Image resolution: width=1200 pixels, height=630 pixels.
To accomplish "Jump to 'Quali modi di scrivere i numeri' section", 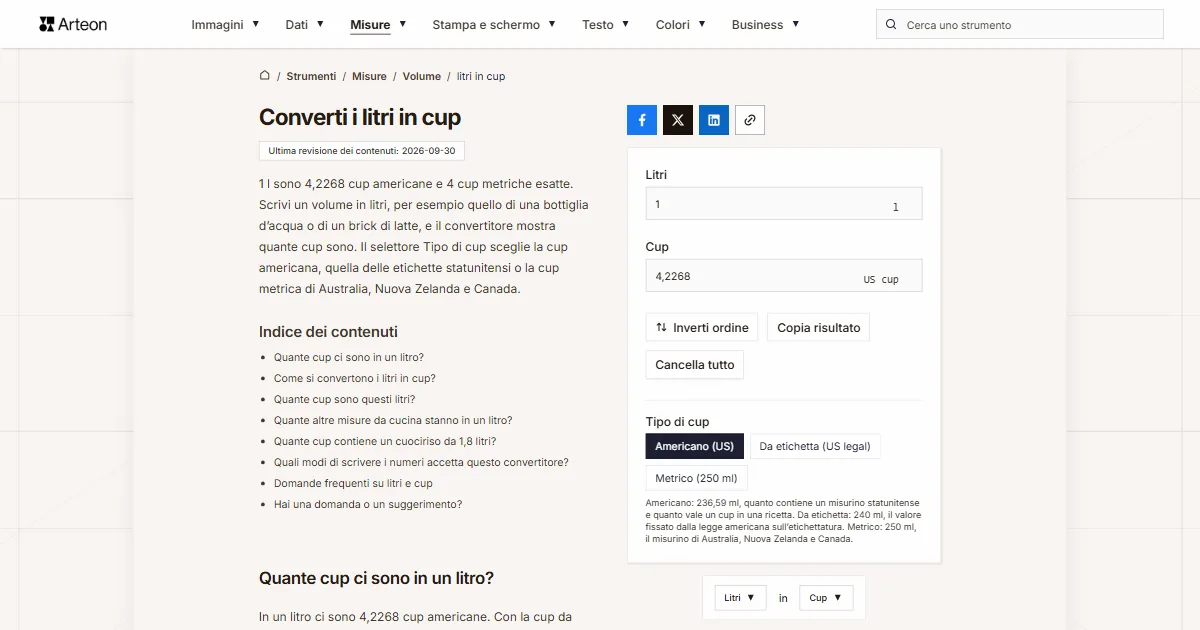I will [x=421, y=462].
